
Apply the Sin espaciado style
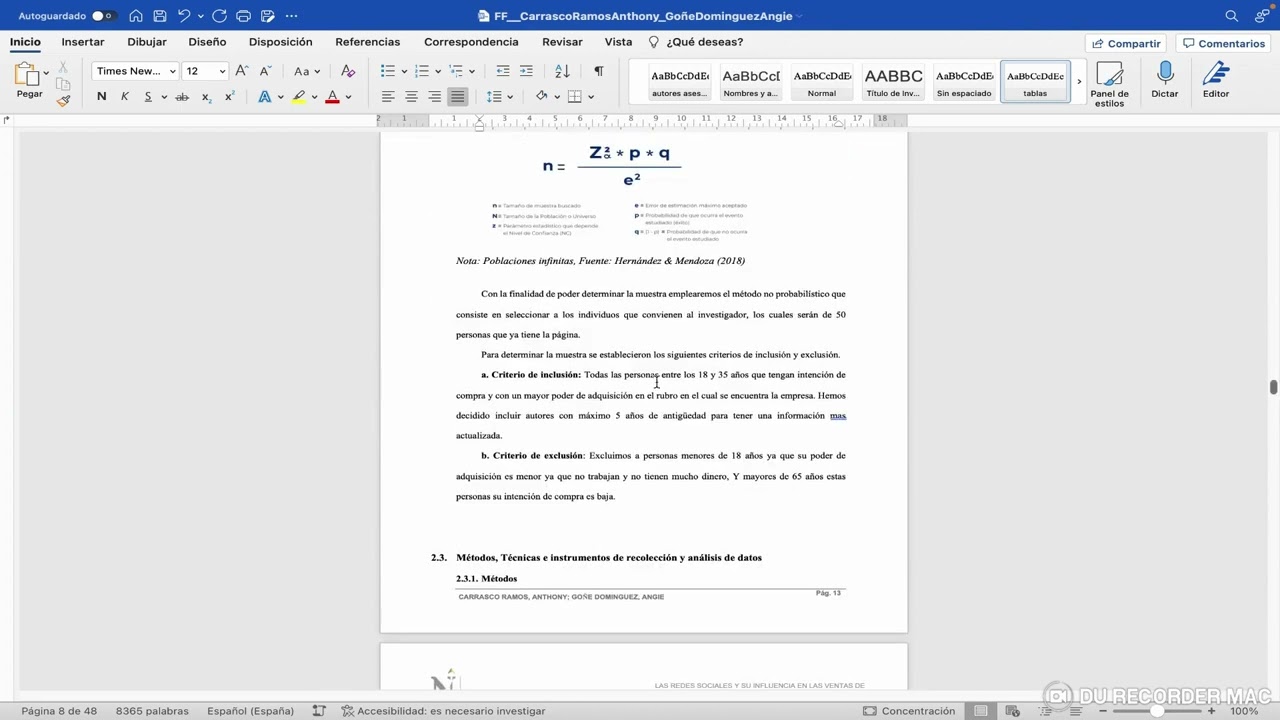(x=964, y=82)
